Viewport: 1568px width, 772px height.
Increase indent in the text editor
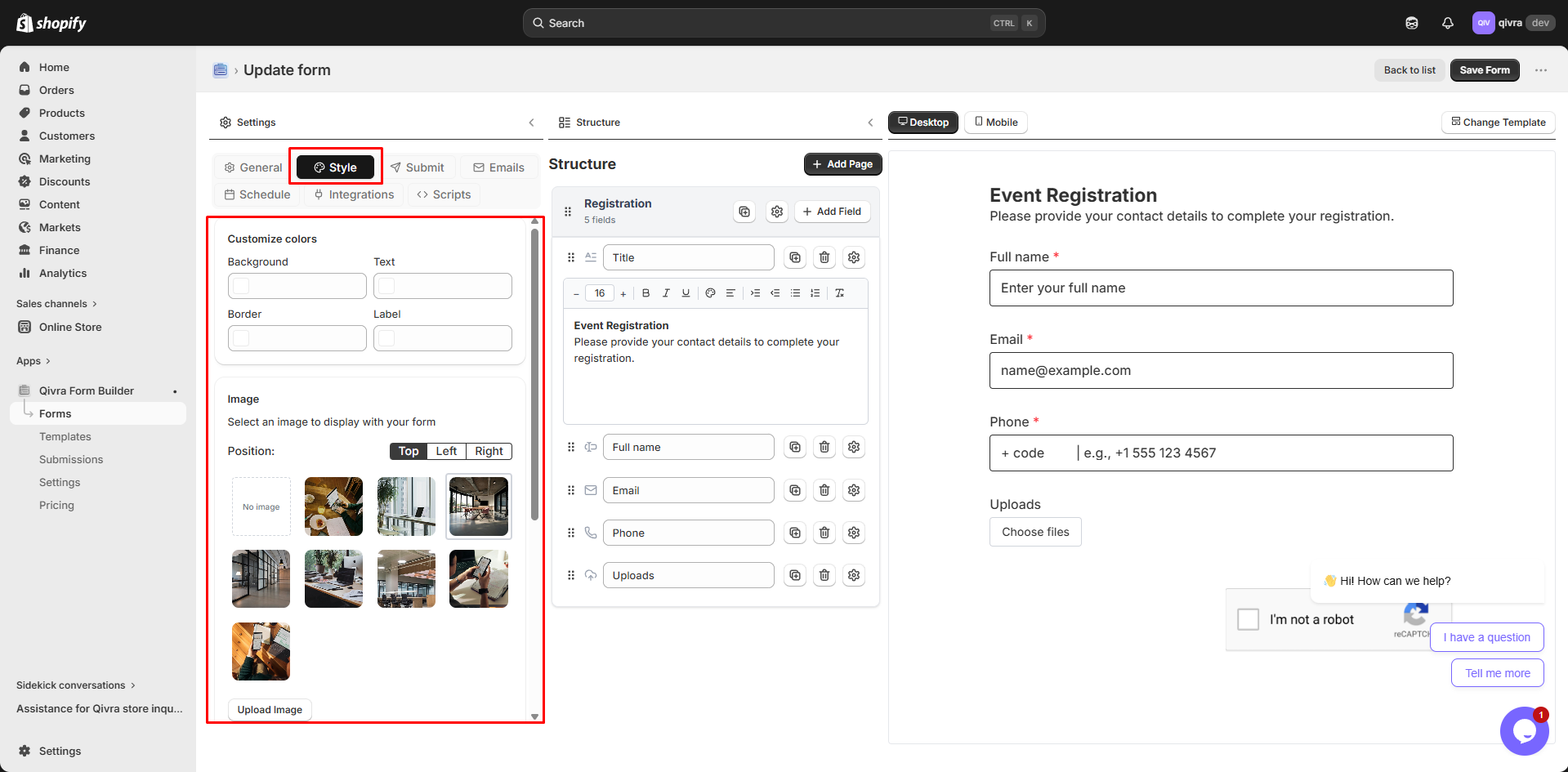point(755,293)
